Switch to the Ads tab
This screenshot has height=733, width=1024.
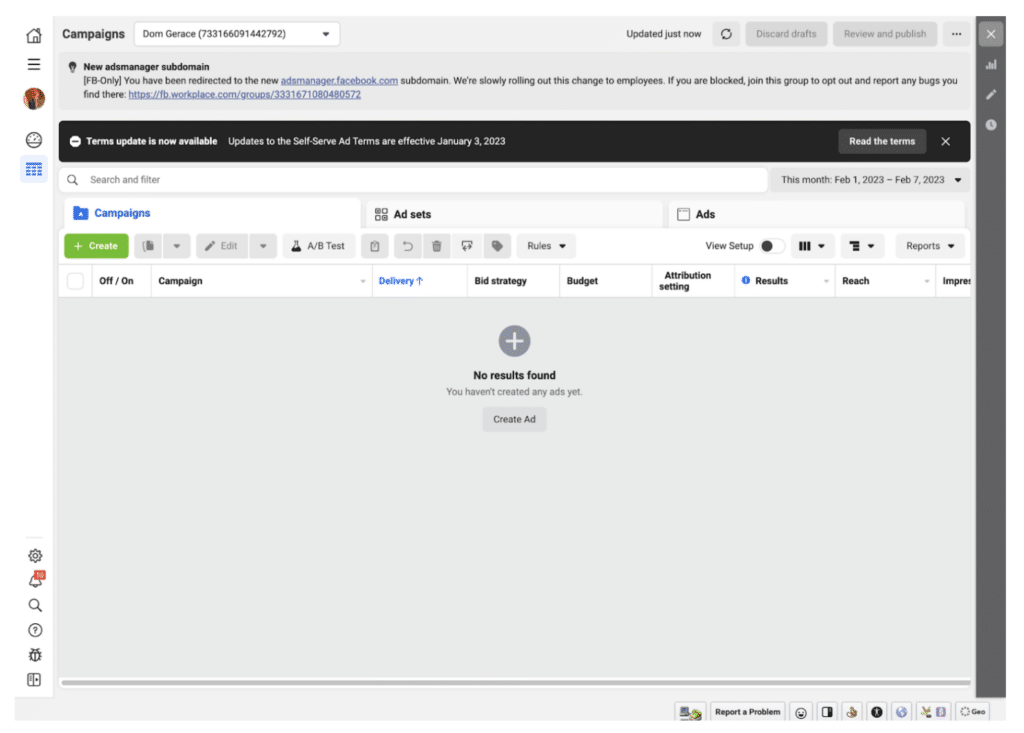(816, 214)
